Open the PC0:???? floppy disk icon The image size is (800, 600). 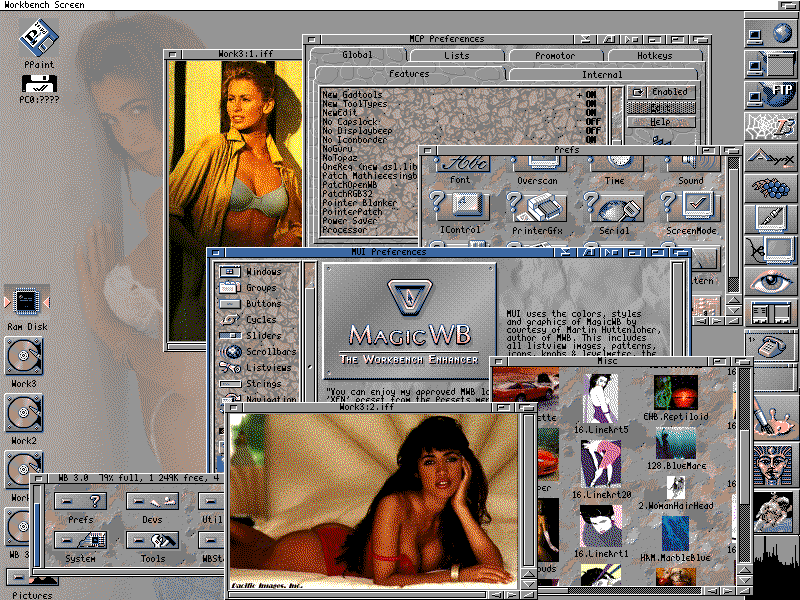39,84
